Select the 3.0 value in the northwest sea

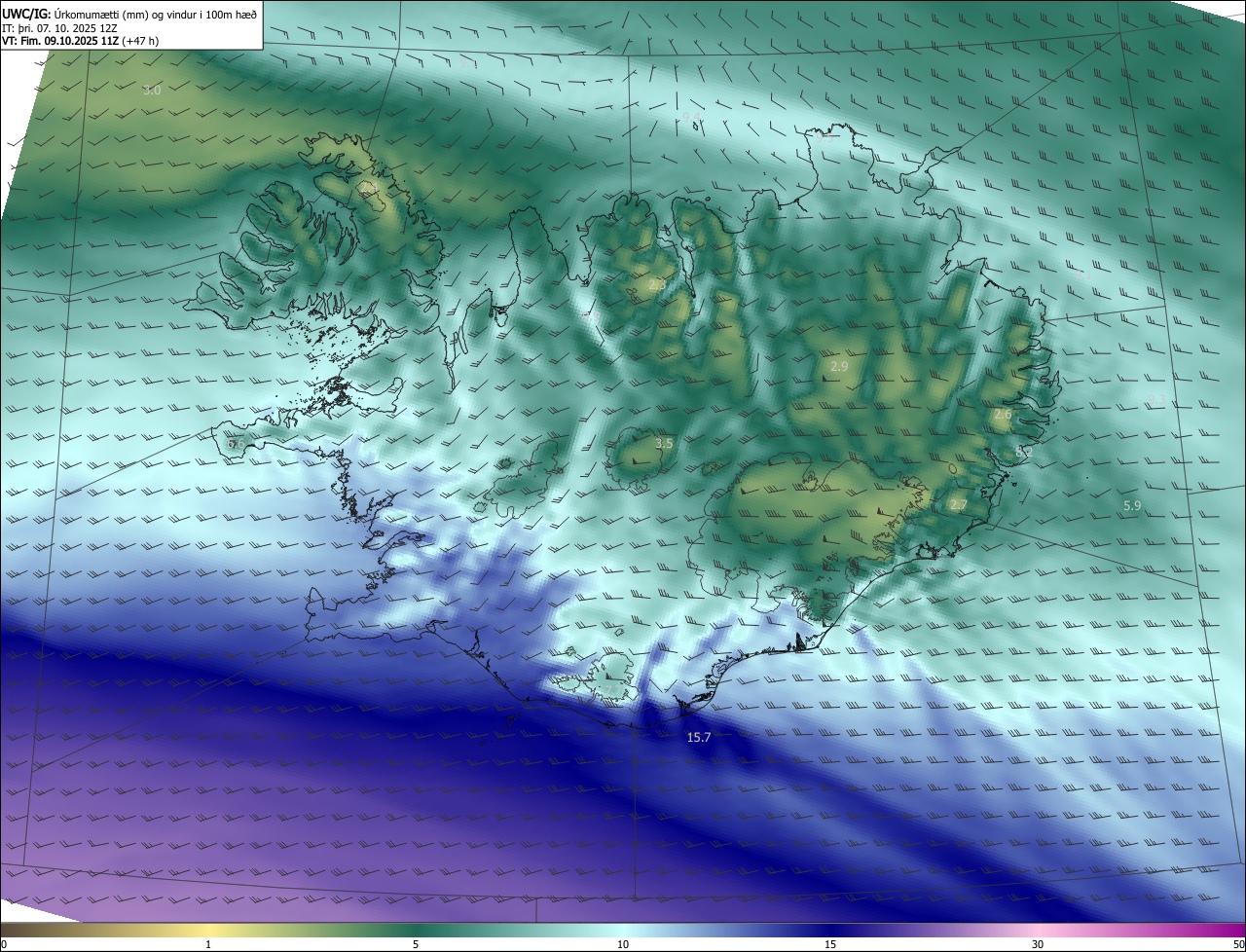click(x=151, y=91)
